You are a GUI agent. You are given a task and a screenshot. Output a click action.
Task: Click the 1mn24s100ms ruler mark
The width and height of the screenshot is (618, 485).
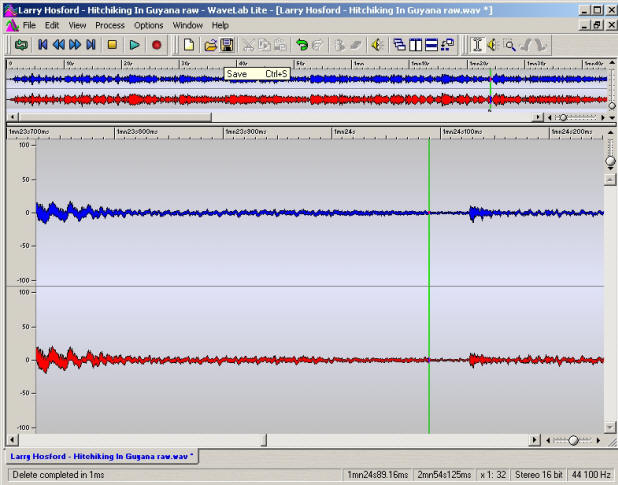click(462, 132)
